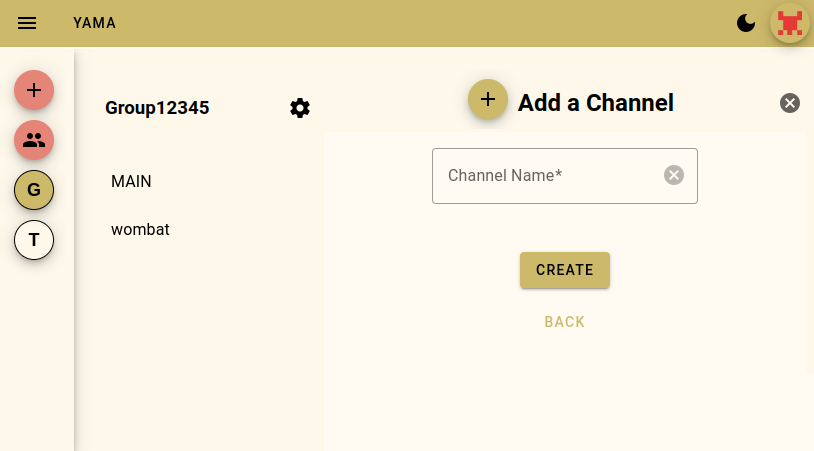Close the Add a Channel panel
814x451 pixels.
click(790, 102)
